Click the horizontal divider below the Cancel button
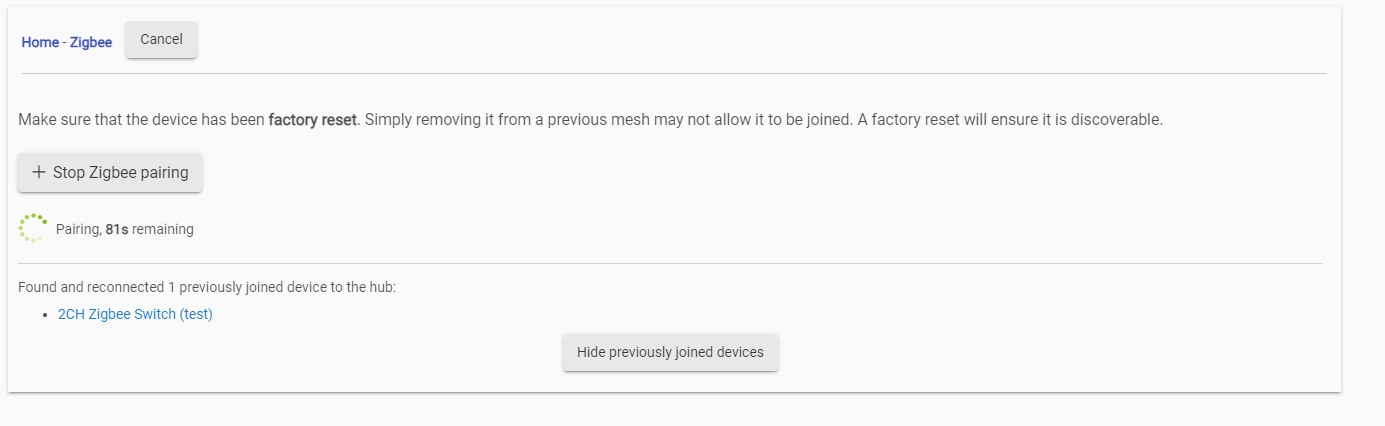The height and width of the screenshot is (426, 1385). (674, 74)
